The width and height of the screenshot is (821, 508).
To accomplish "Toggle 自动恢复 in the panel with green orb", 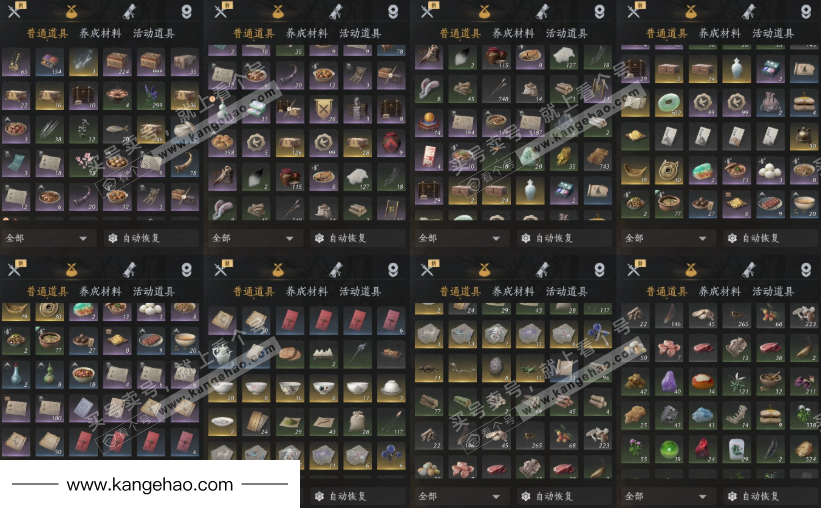I will coord(759,496).
